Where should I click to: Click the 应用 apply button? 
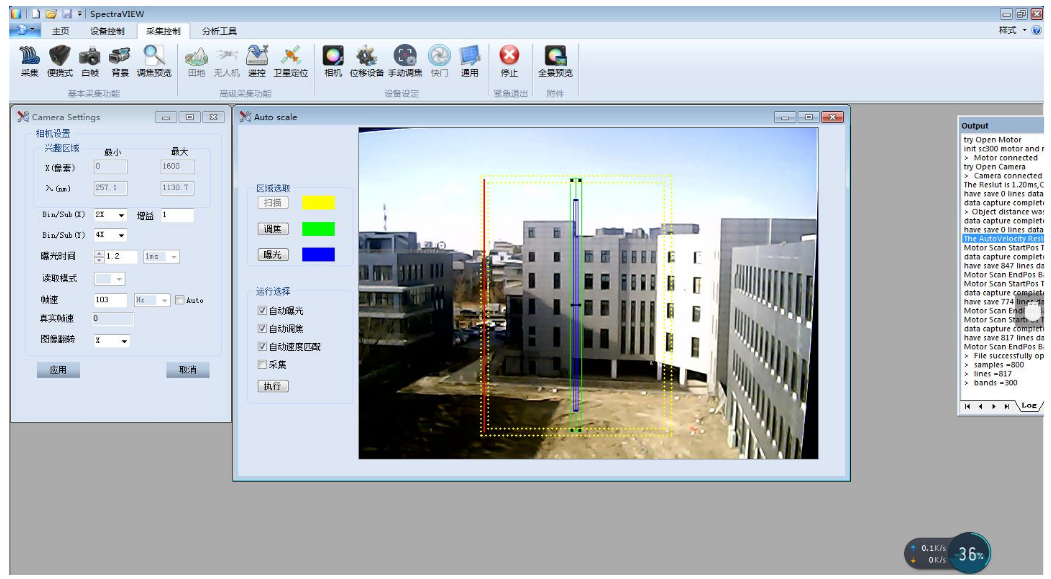[58, 370]
